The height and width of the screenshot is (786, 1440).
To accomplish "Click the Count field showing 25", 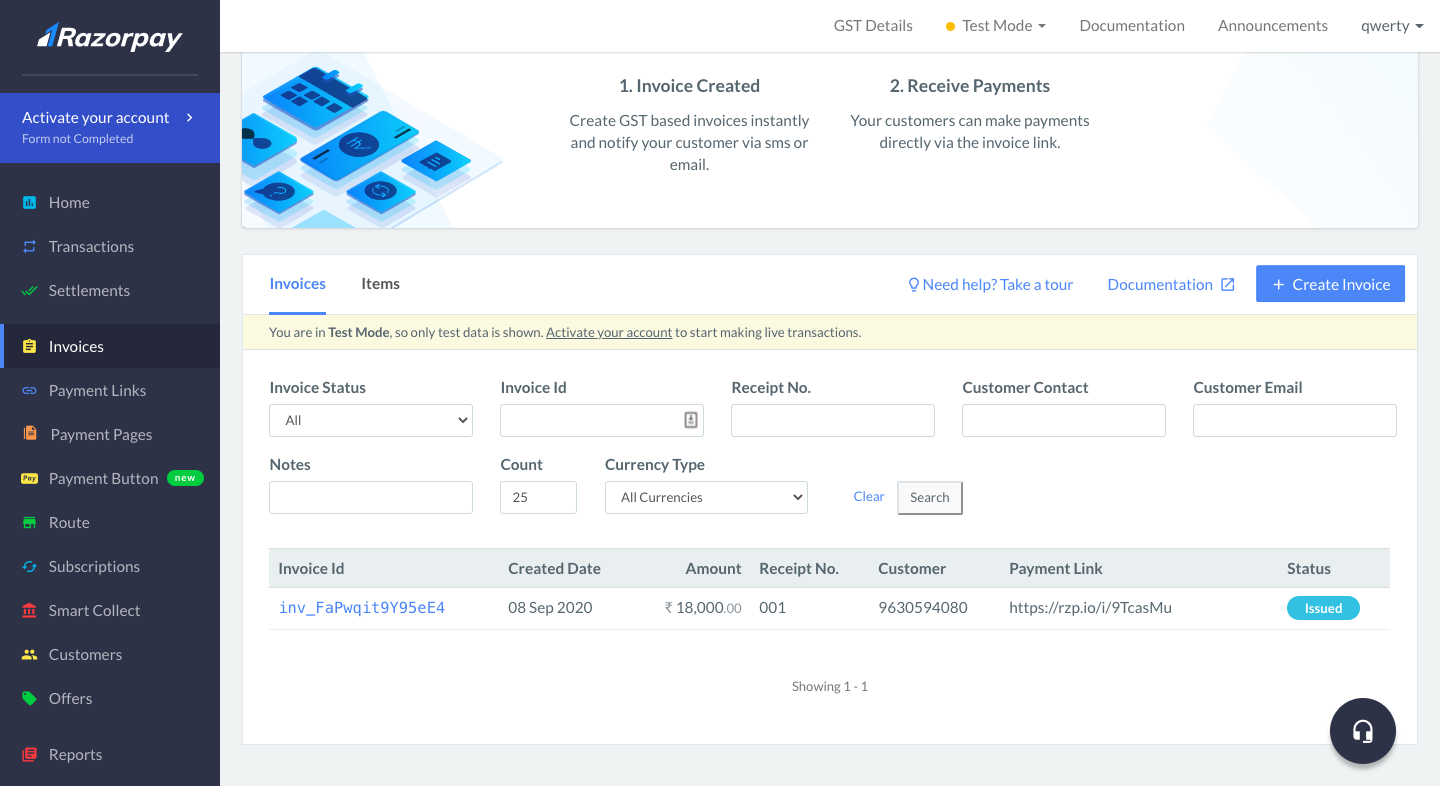I will coord(538,497).
